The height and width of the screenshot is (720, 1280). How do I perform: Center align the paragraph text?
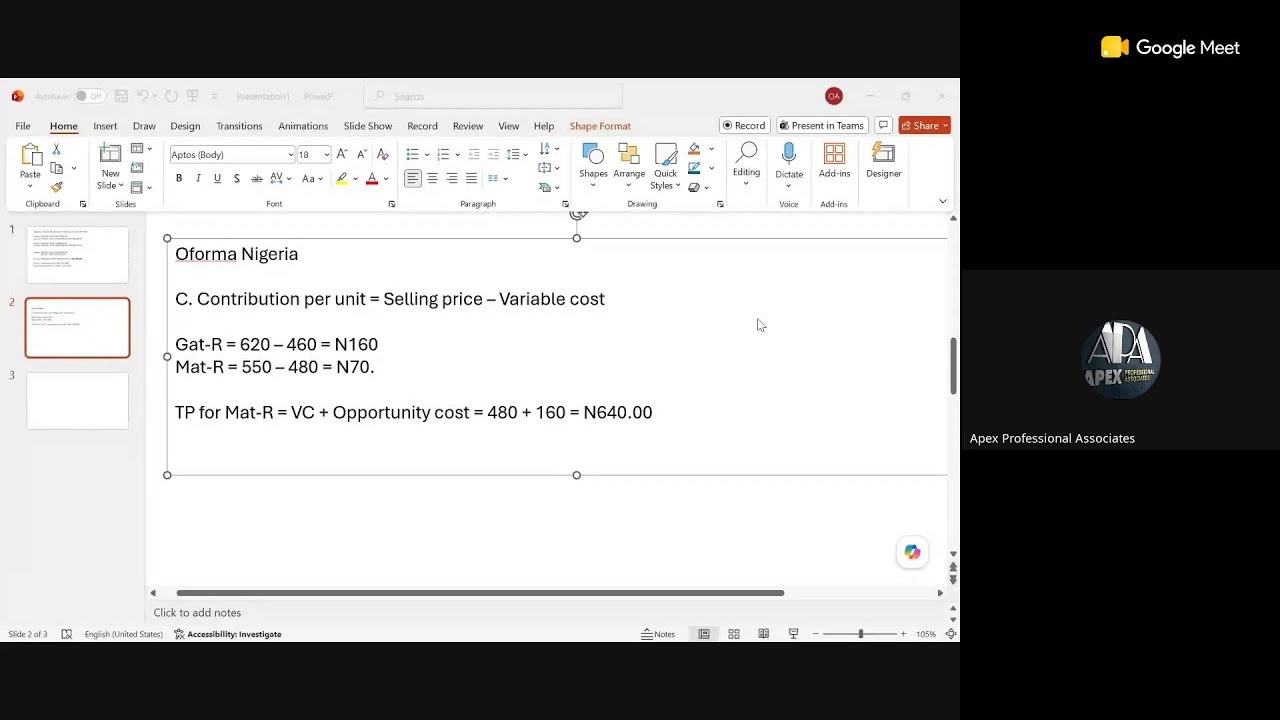(432, 178)
